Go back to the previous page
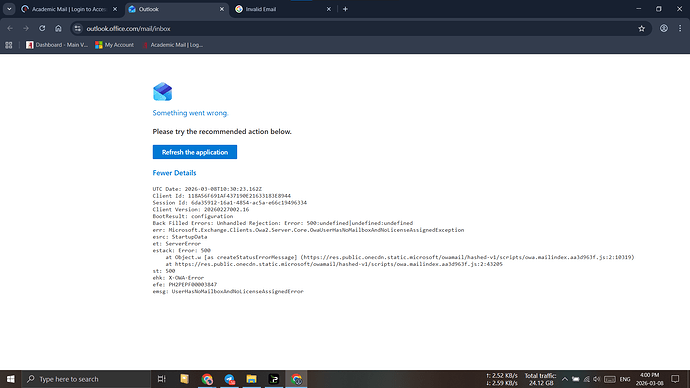Viewport: 690px width, 388px height. pyautogui.click(x=10, y=29)
